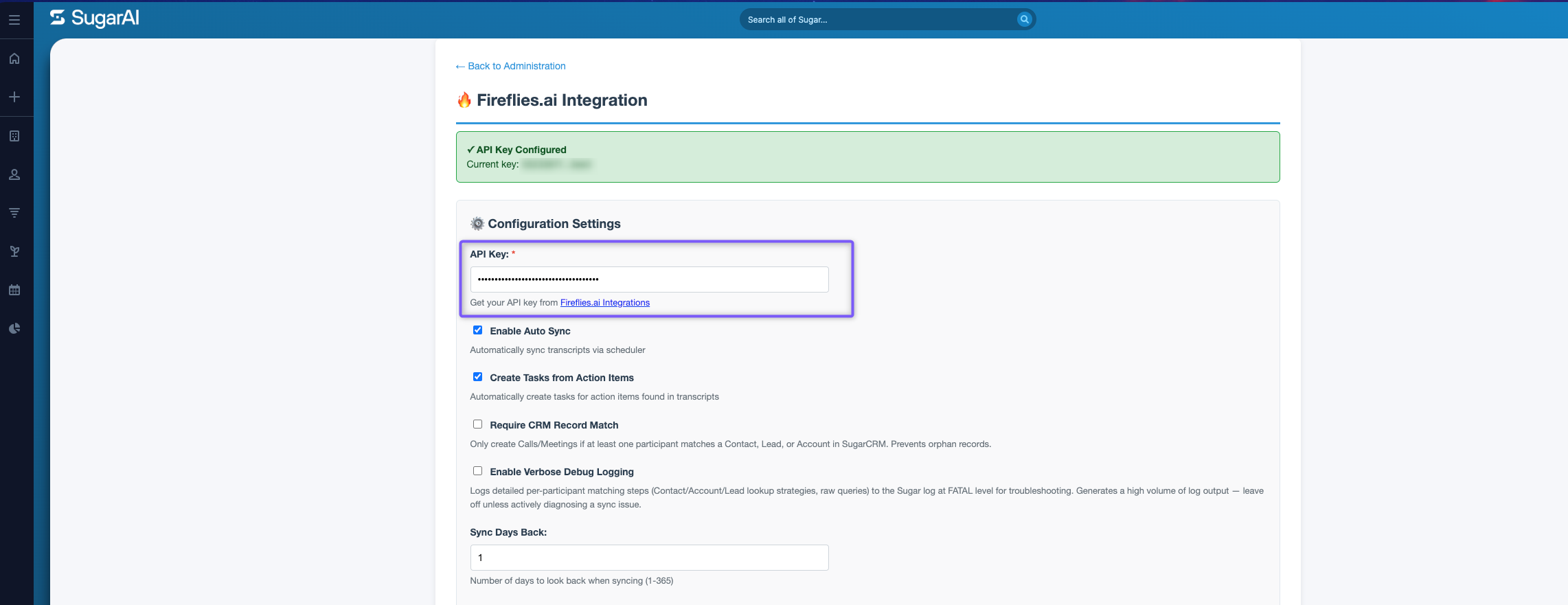Click the SugarAI logo

[95, 19]
